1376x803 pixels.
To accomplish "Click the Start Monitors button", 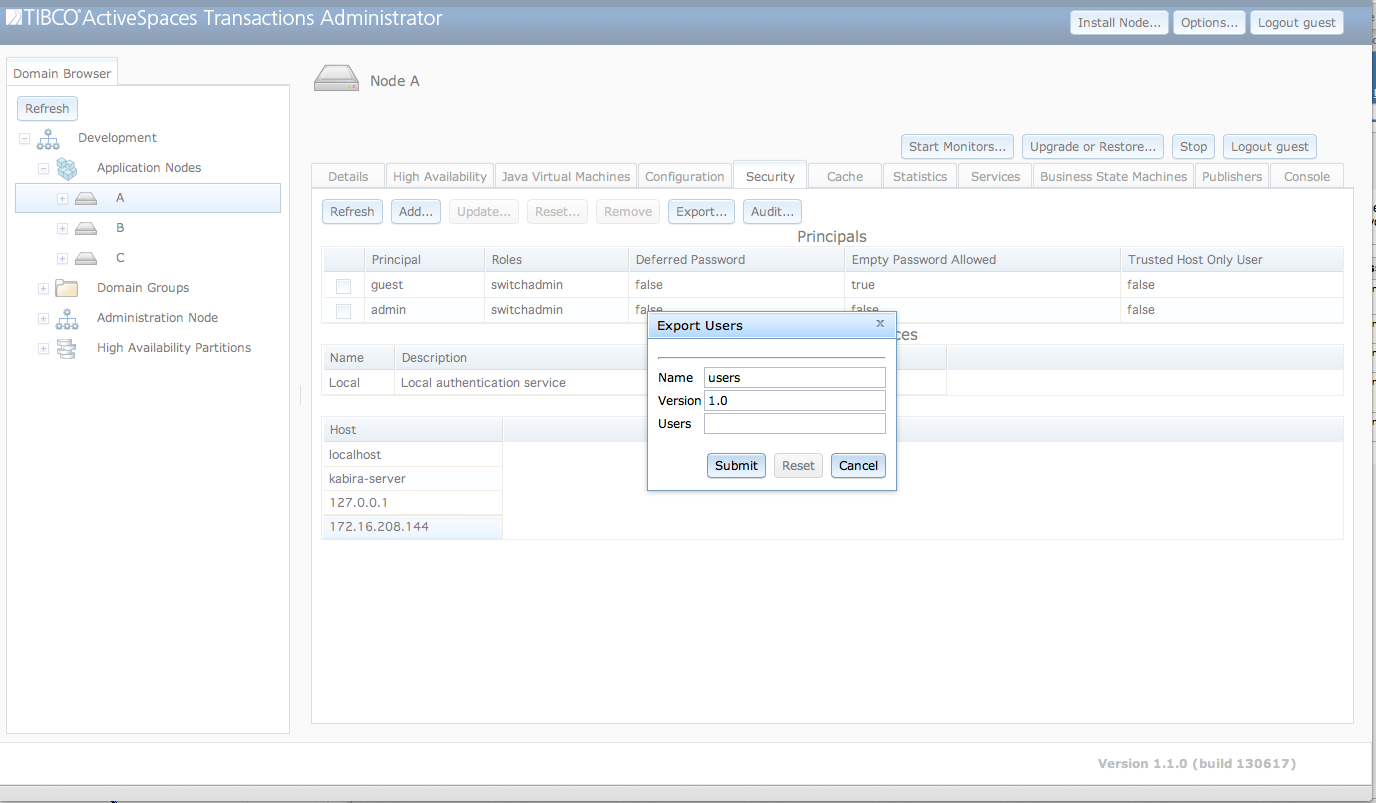I will pos(956,146).
